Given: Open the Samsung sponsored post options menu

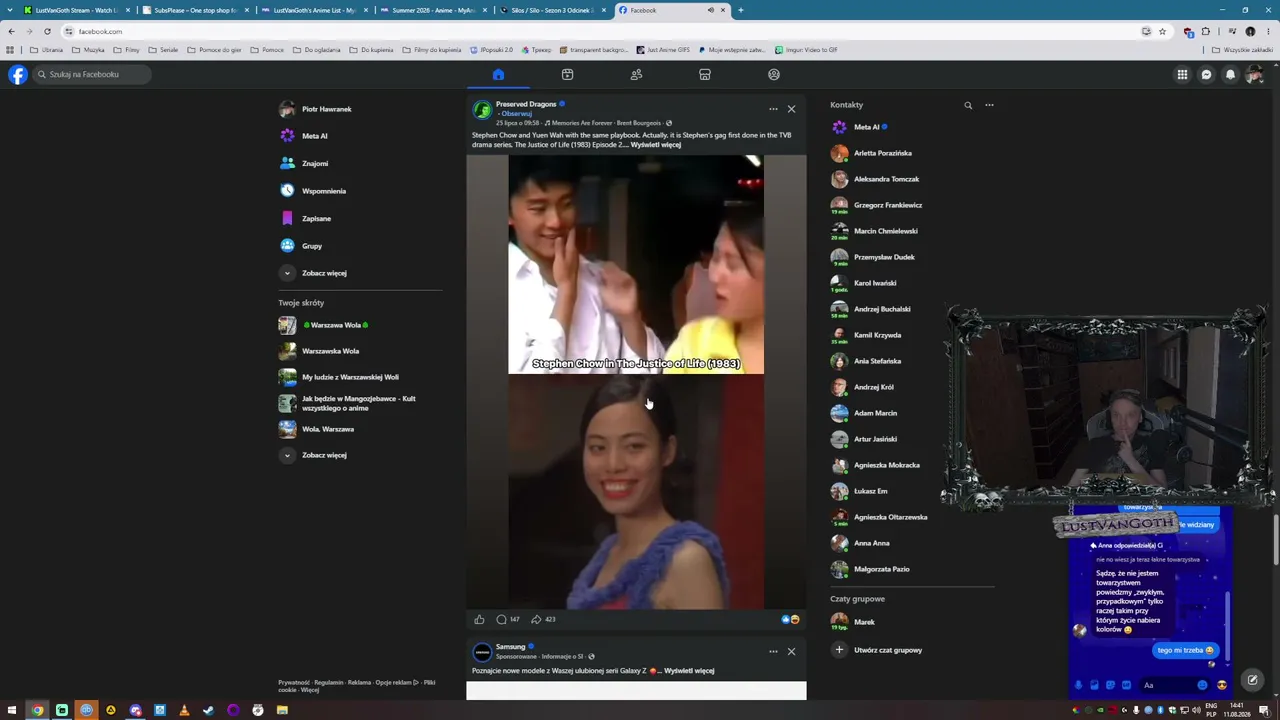Looking at the screenshot, I should coord(773,652).
